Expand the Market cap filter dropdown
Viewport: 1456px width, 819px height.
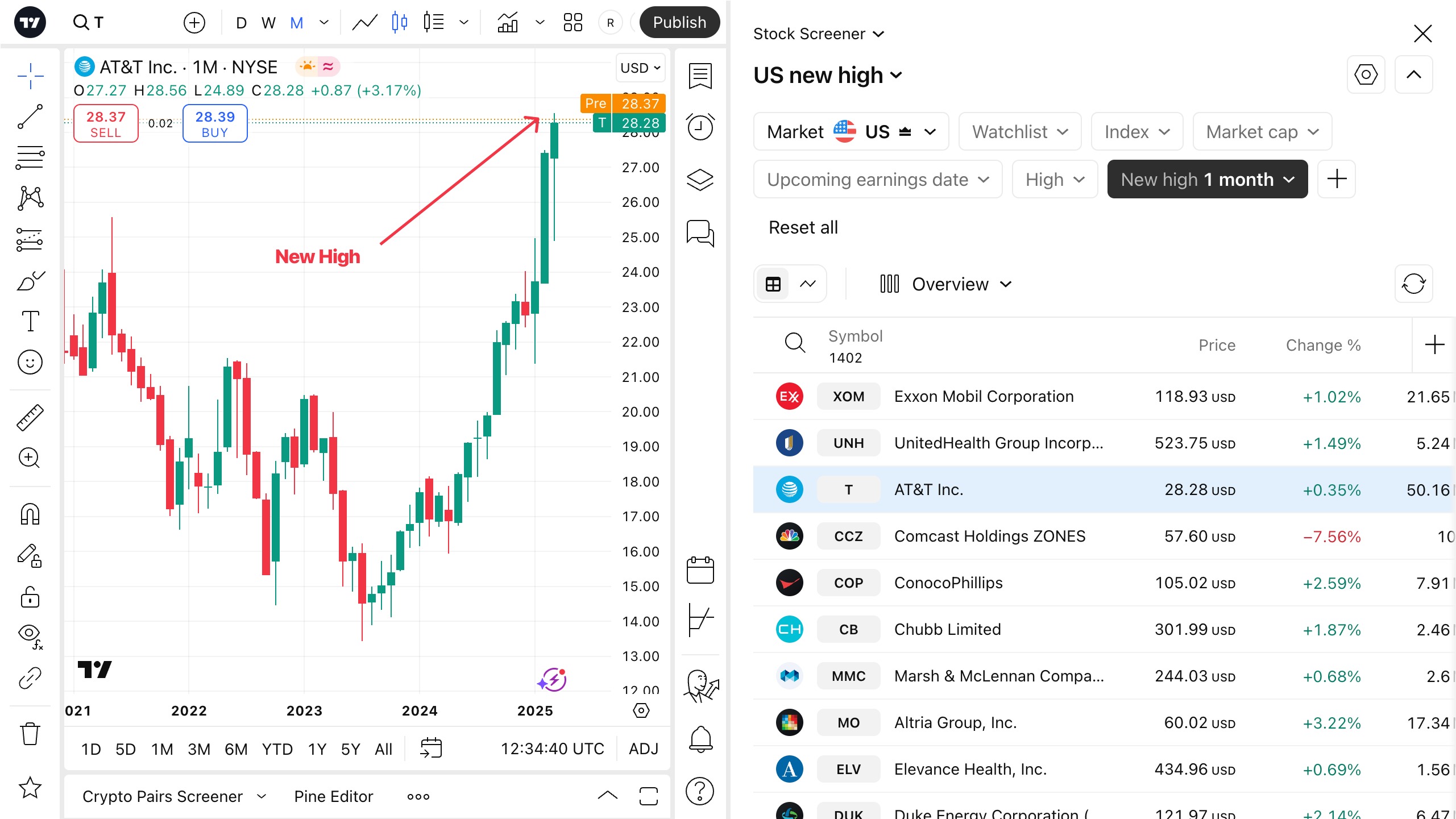click(1262, 132)
